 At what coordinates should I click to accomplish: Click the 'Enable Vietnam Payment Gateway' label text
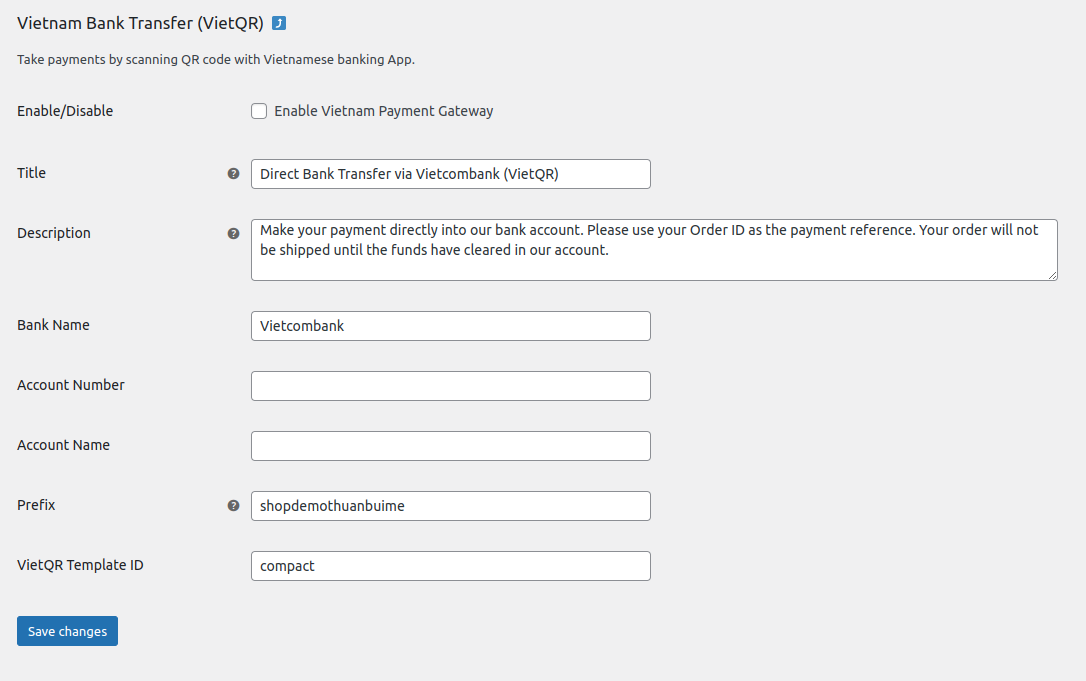click(384, 111)
